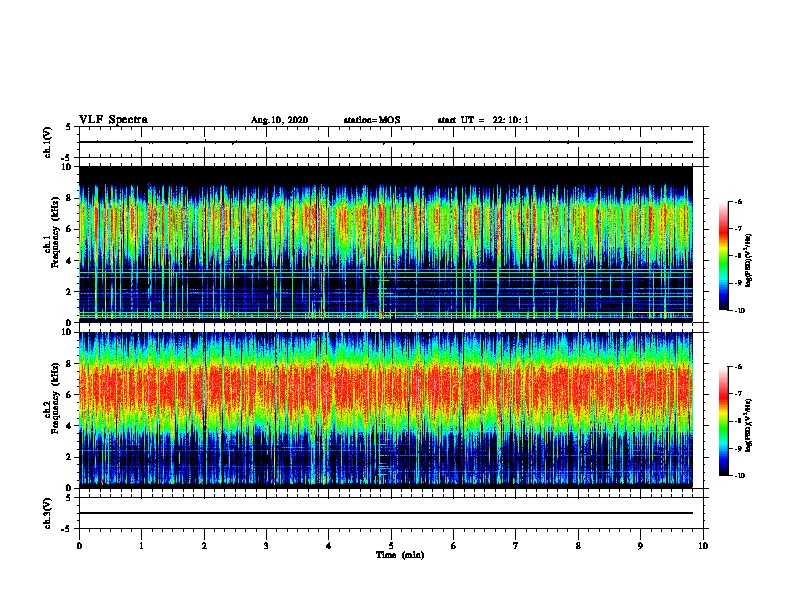This screenshot has width=792, height=612.
Task: Click the date 'Aug.10, 2020' label
Action: pos(279,120)
